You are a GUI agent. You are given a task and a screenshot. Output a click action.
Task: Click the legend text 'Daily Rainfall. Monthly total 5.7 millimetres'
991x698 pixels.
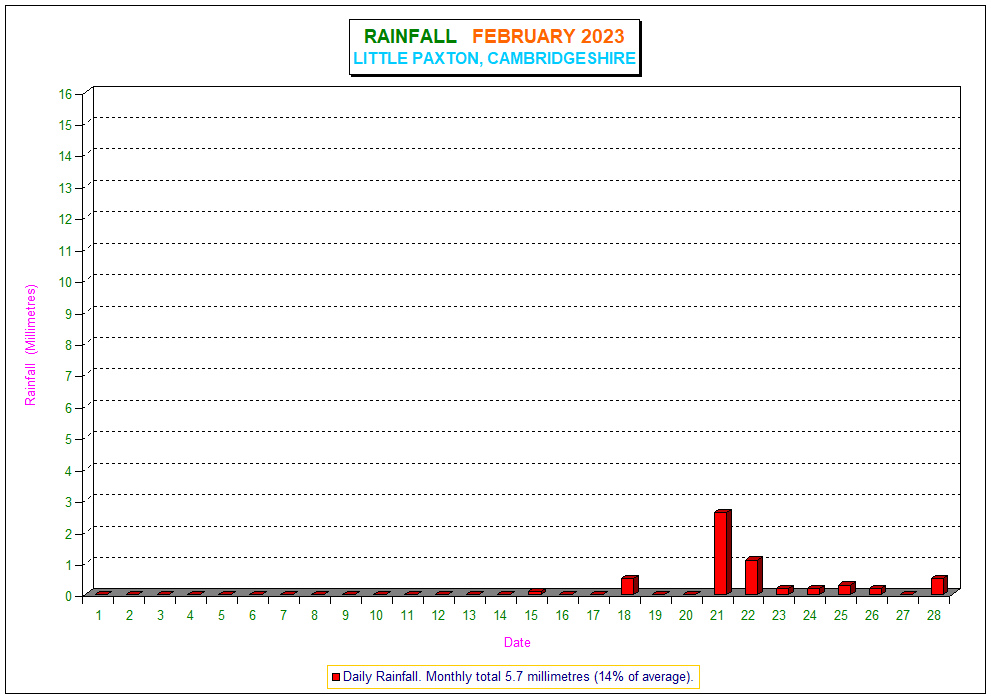[466, 677]
